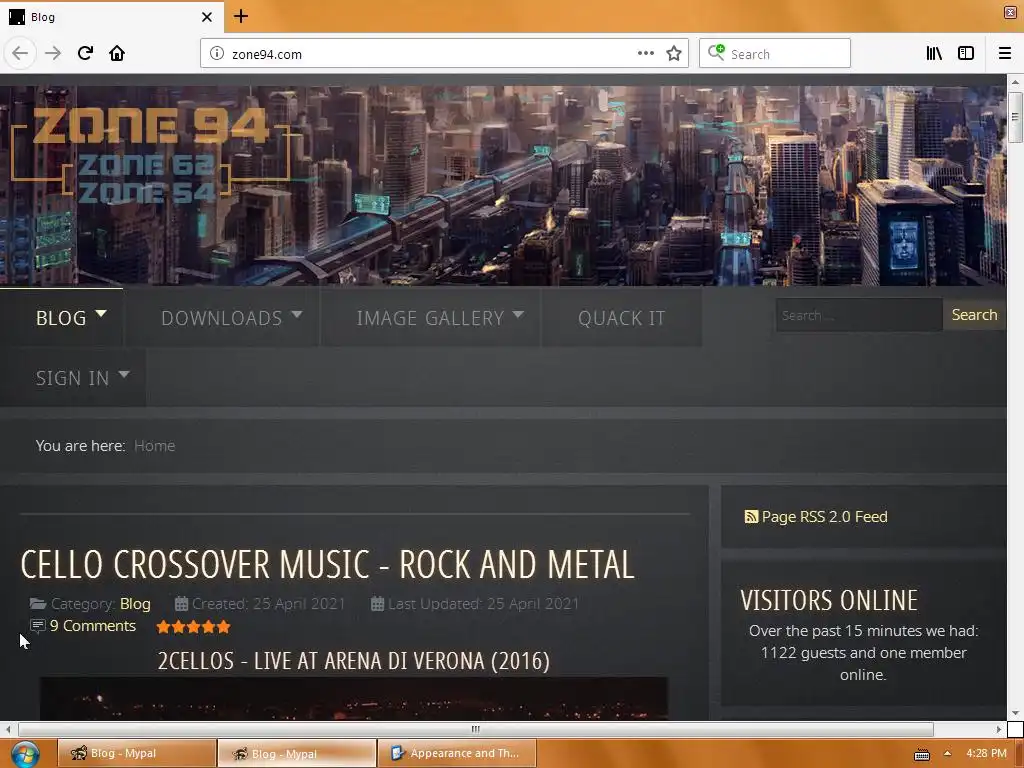This screenshot has height=768, width=1024.
Task: Go to the browser home page
Action: (117, 53)
